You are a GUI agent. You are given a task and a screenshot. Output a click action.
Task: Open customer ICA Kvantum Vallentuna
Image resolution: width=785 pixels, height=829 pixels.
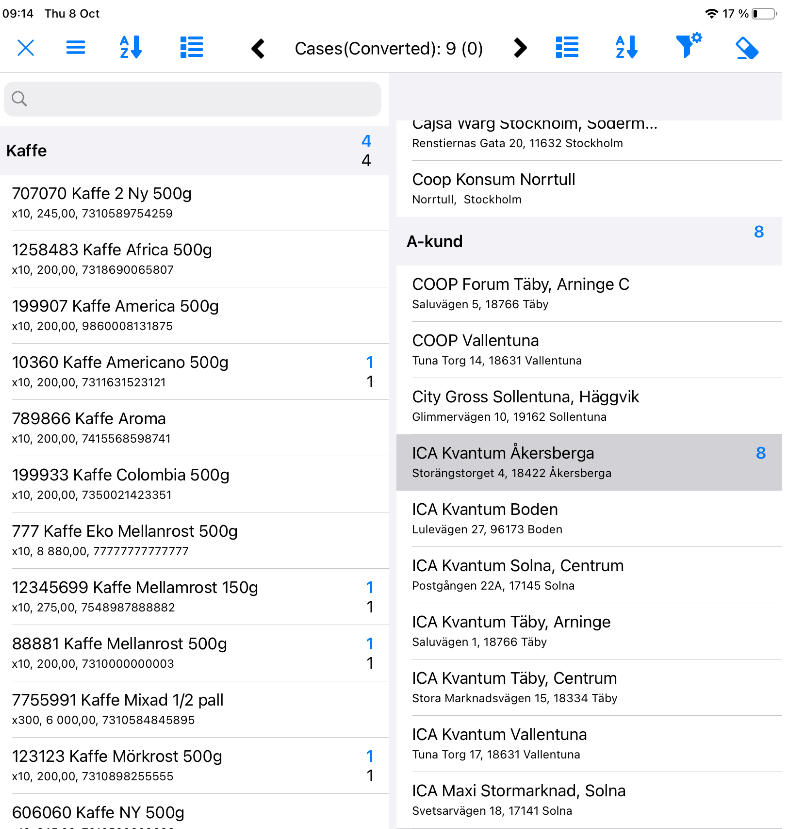tap(589, 744)
